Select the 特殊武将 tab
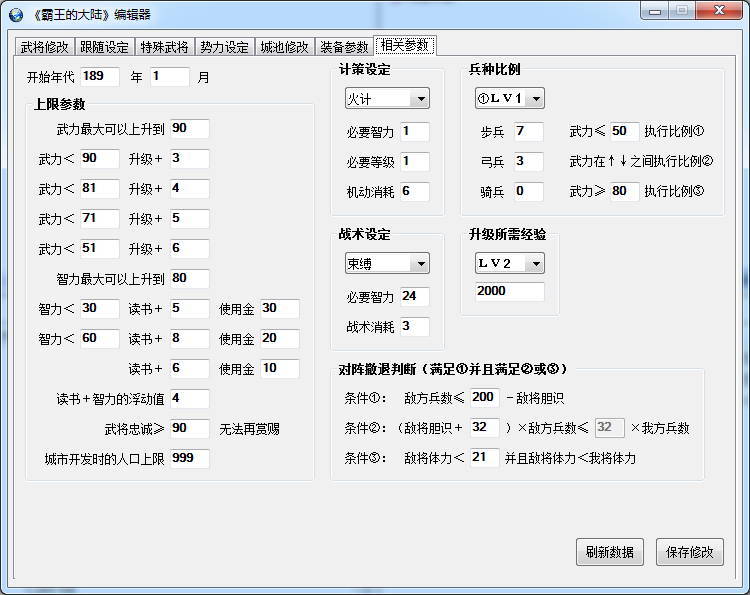This screenshot has width=750, height=595. [165, 47]
